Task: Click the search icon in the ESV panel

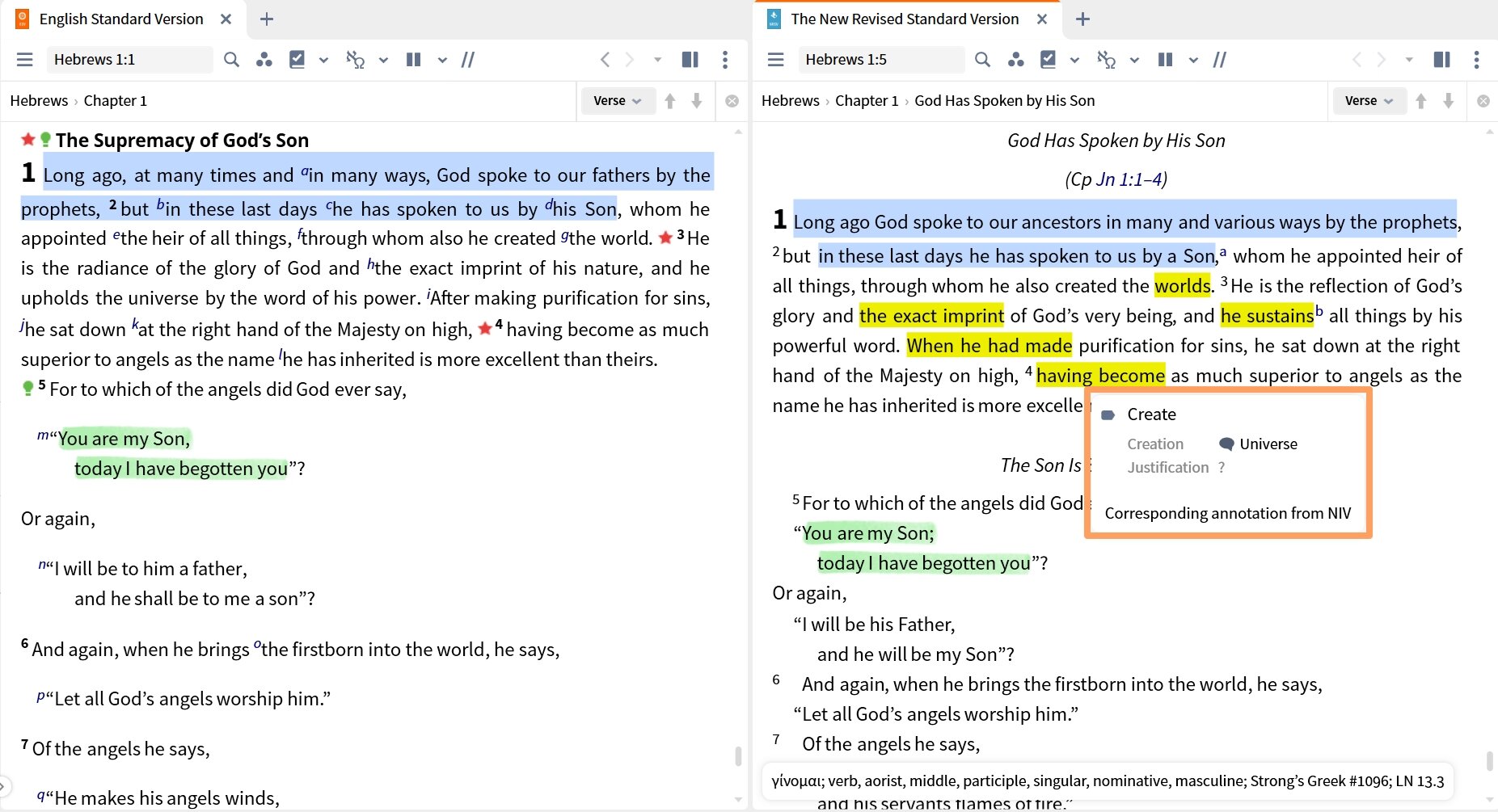Action: pyautogui.click(x=231, y=60)
